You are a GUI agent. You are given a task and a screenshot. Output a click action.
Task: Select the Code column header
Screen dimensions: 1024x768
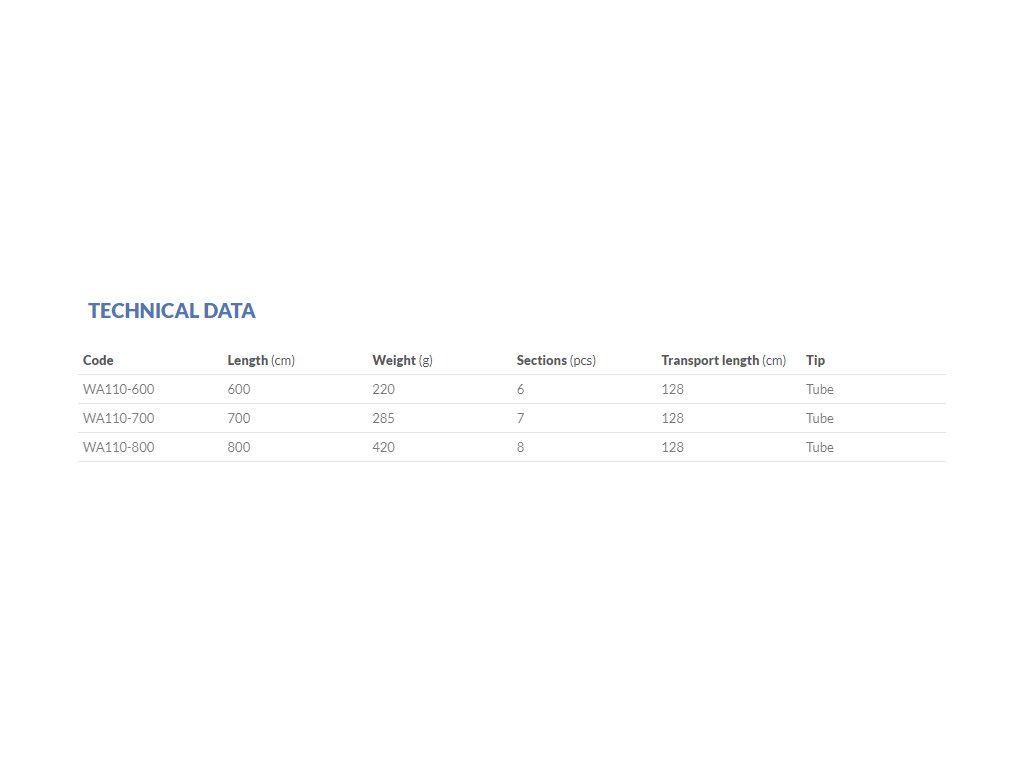pyautogui.click(x=98, y=360)
